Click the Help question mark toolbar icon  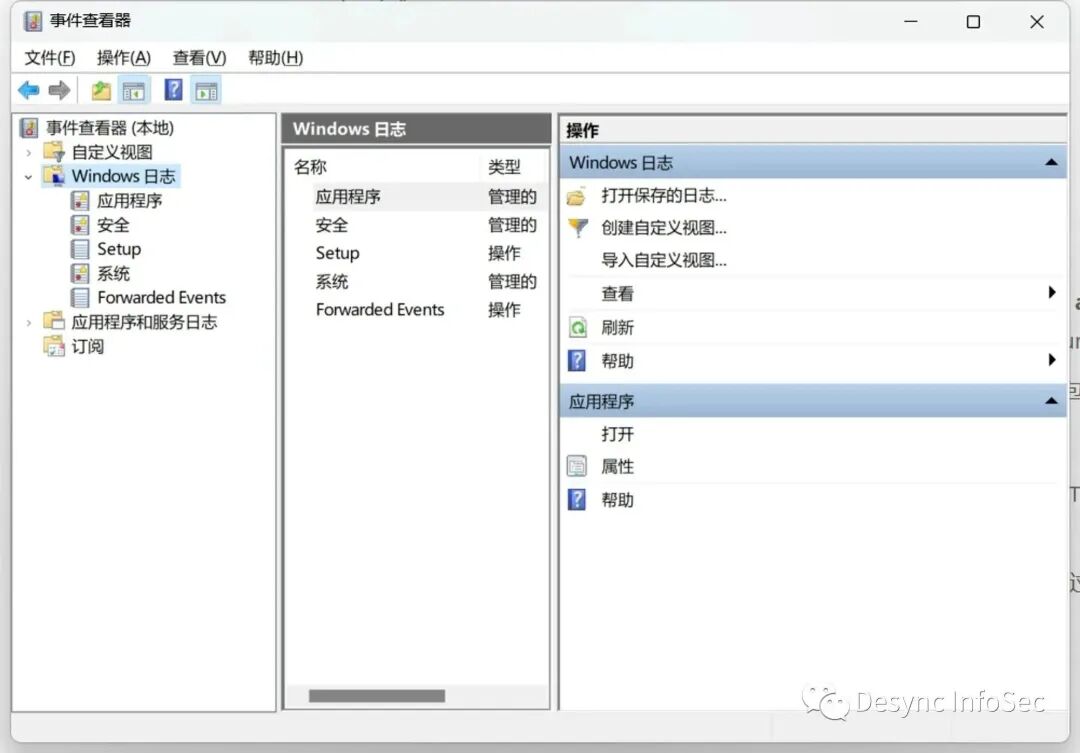tap(174, 90)
